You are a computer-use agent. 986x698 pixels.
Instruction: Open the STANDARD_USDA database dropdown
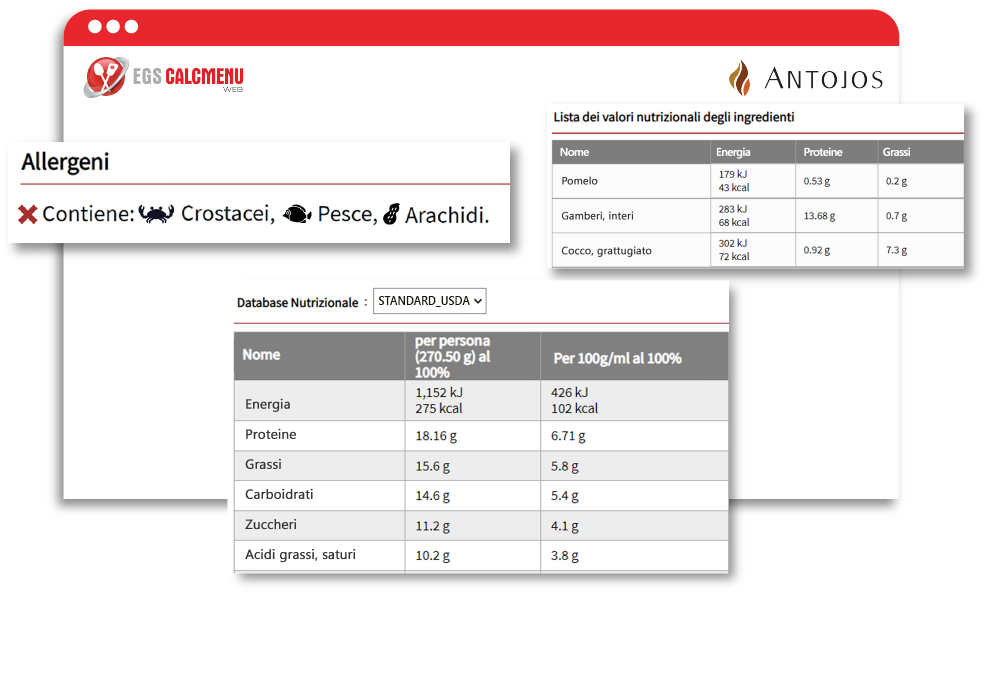[430, 301]
